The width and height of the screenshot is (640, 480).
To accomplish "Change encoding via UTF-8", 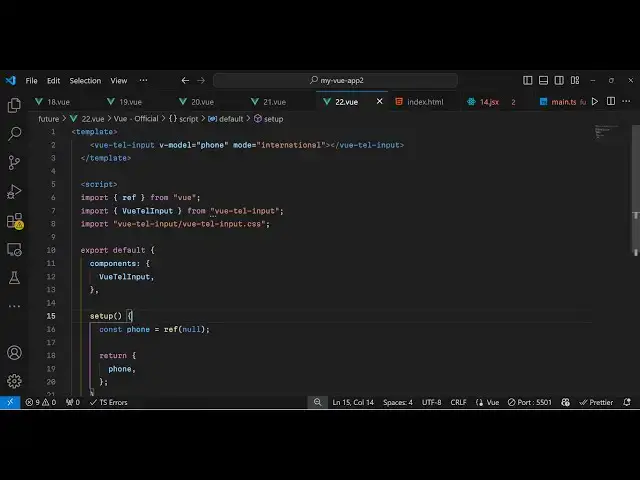I will click(431, 402).
